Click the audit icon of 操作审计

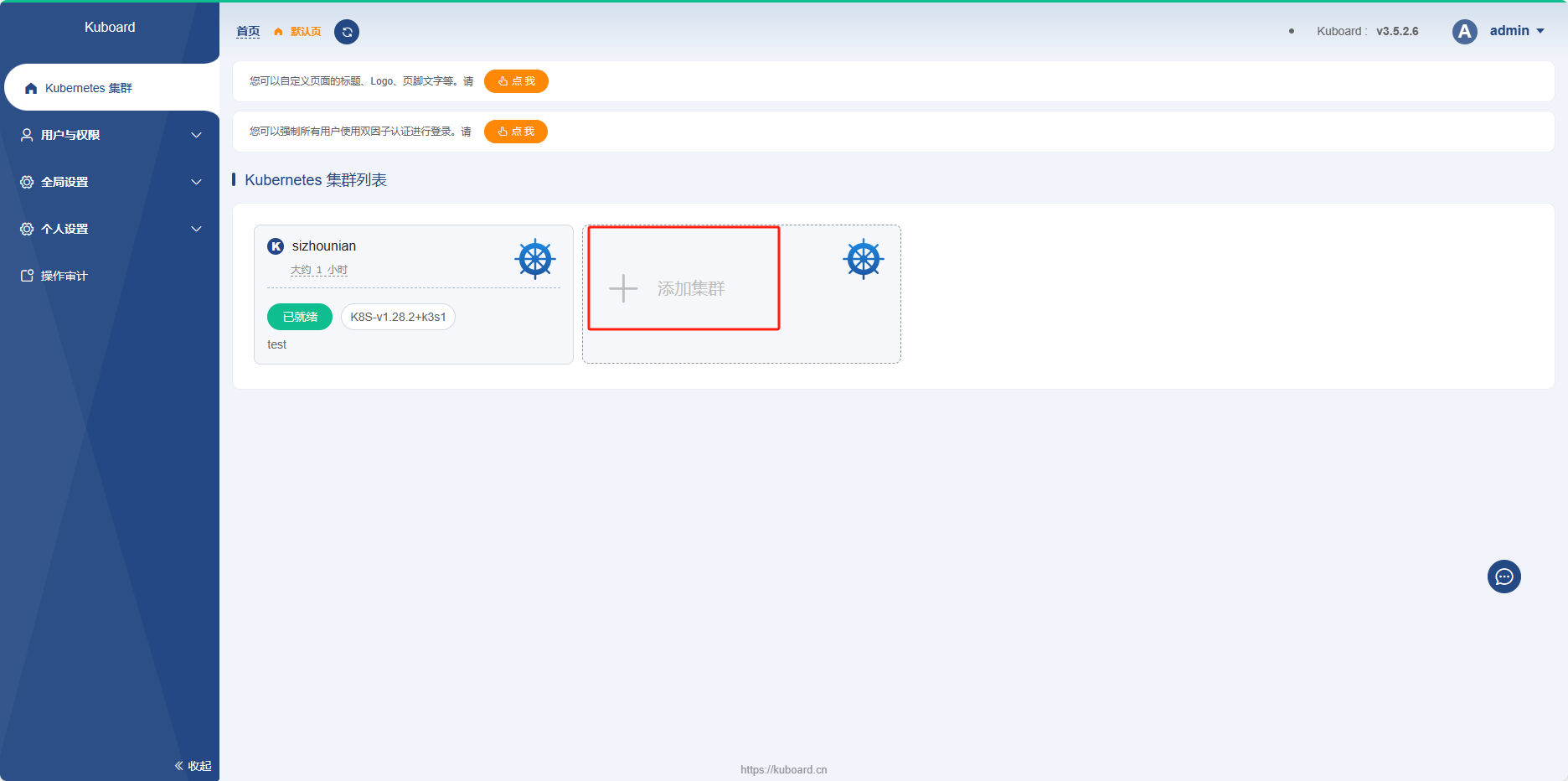27,276
